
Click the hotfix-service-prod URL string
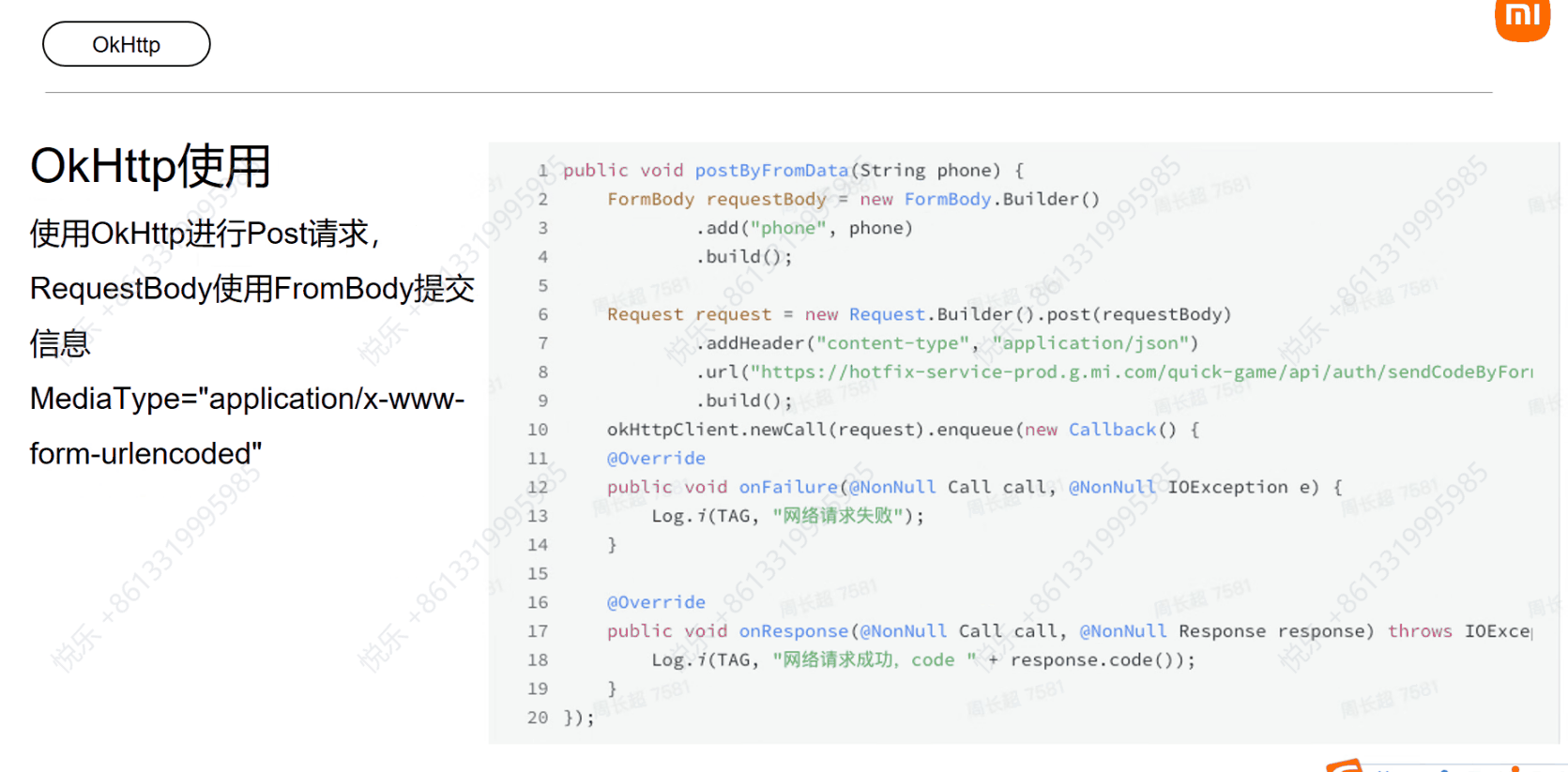pos(1141,371)
